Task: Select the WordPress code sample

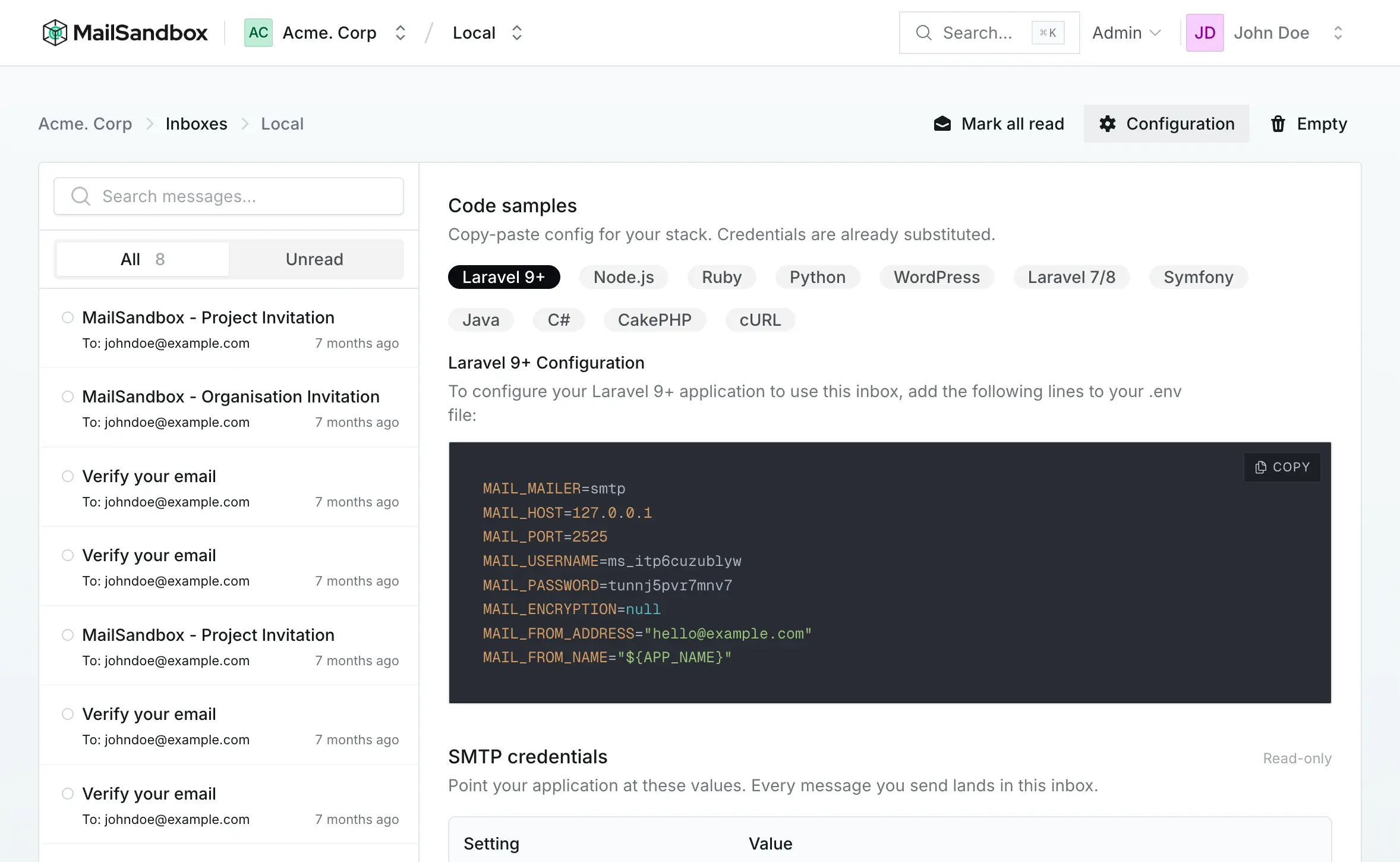Action: pos(937,277)
